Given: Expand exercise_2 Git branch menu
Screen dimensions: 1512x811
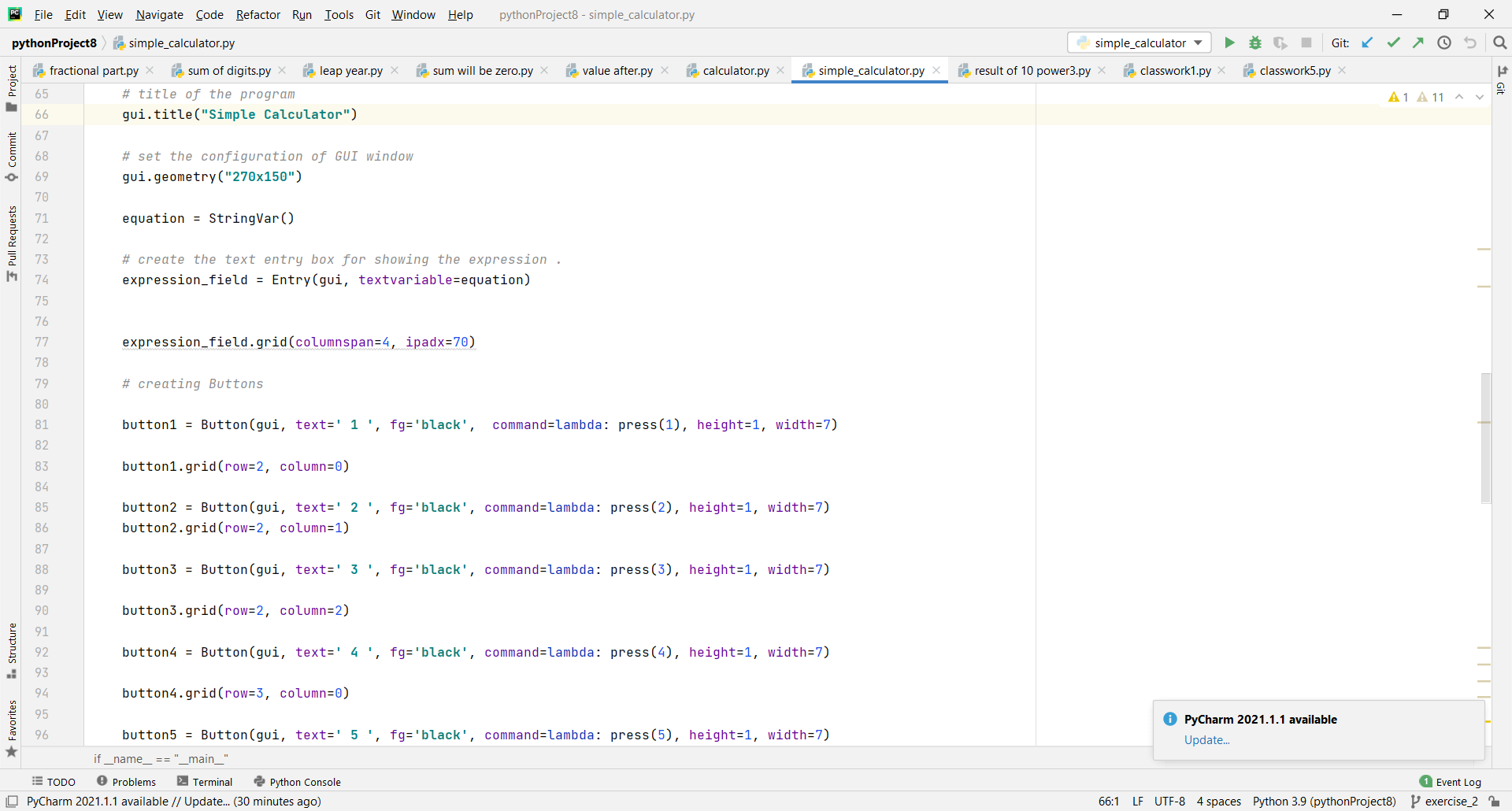Looking at the screenshot, I should pos(1445,802).
